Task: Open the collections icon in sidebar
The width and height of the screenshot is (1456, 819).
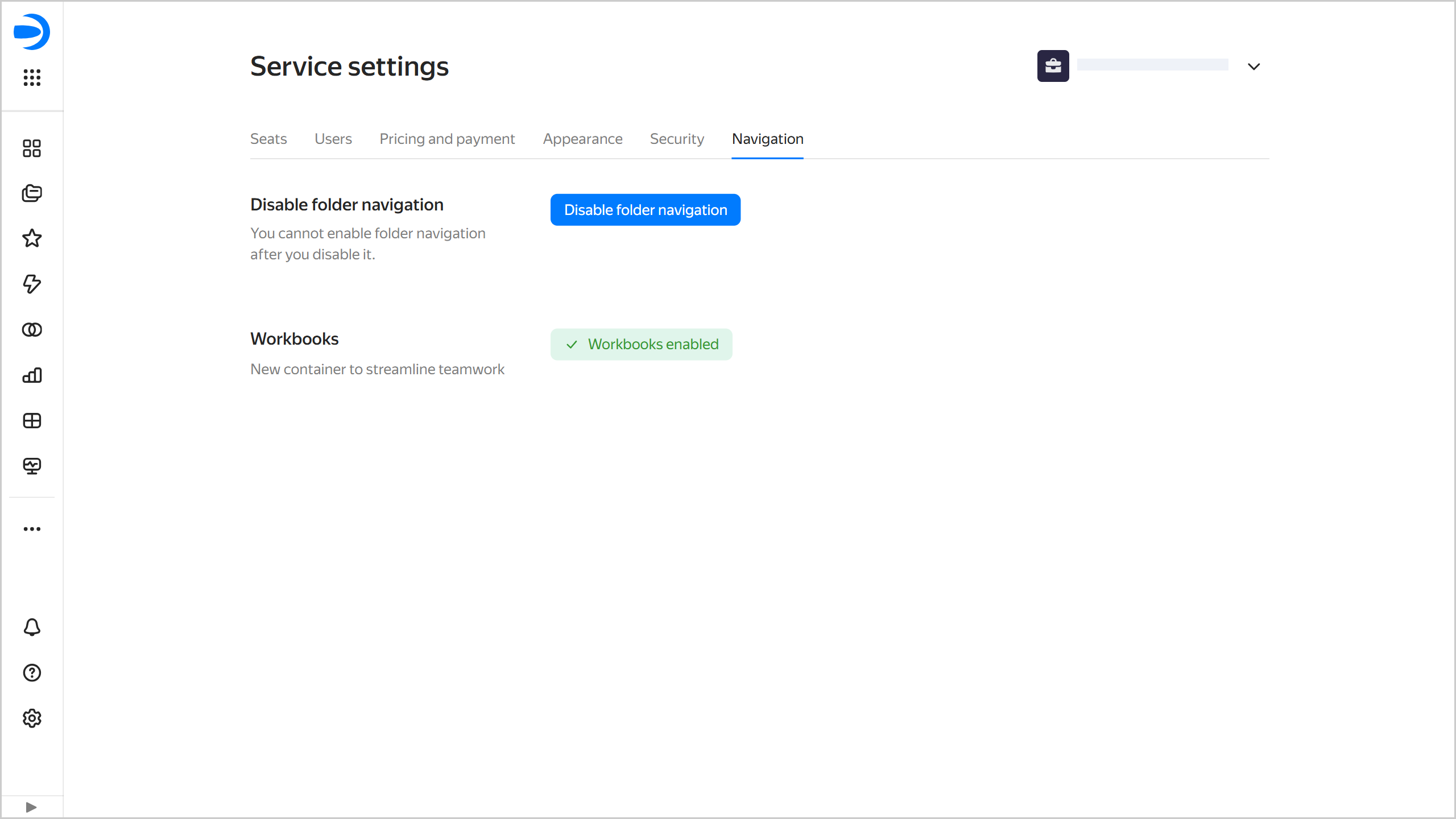Action: click(x=32, y=193)
